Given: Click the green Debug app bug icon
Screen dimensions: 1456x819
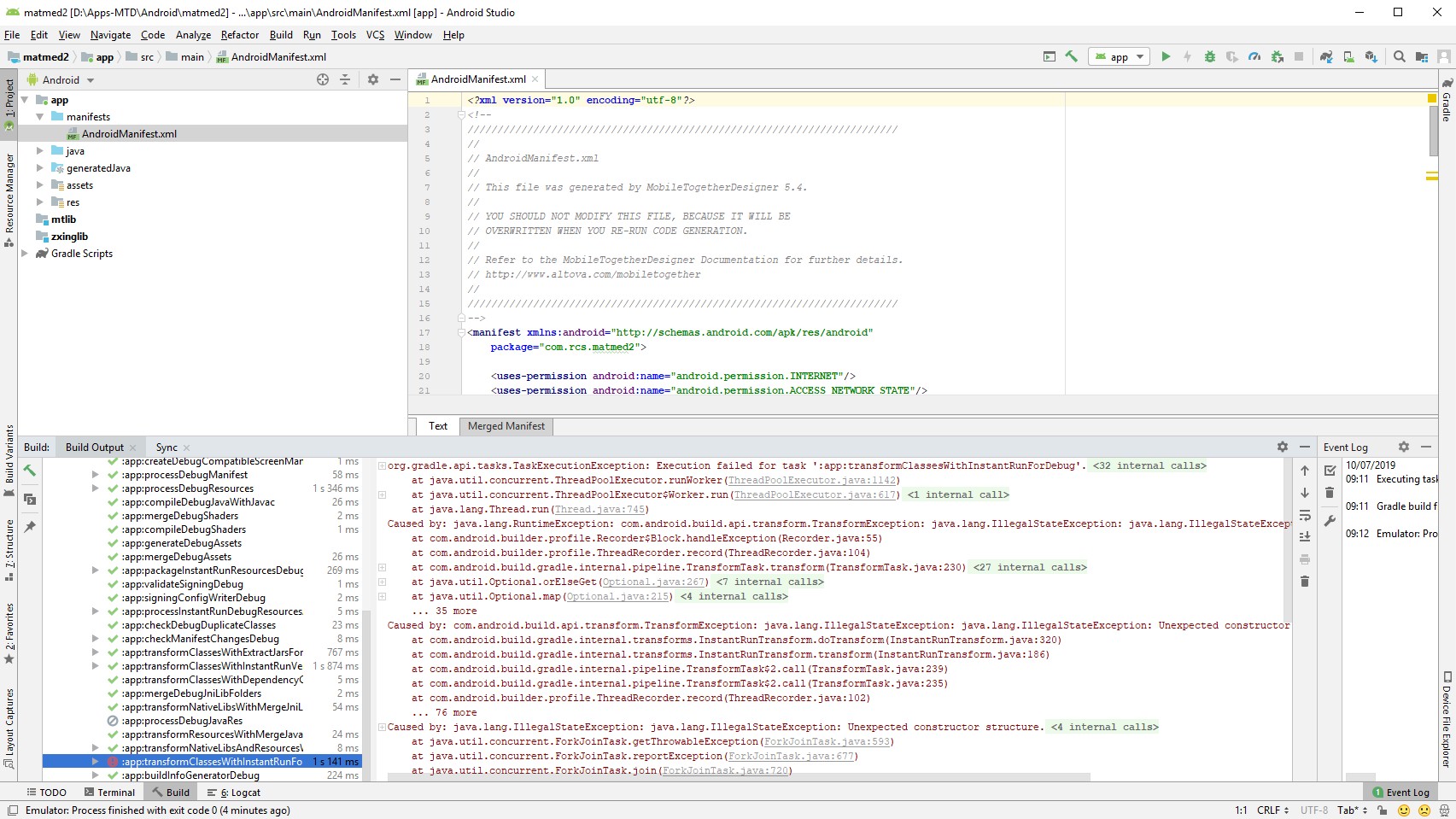Looking at the screenshot, I should [1209, 56].
